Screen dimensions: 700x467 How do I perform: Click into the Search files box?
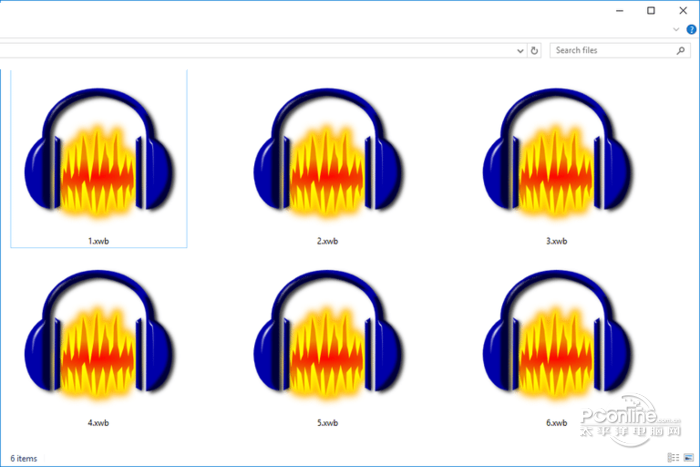click(x=620, y=50)
